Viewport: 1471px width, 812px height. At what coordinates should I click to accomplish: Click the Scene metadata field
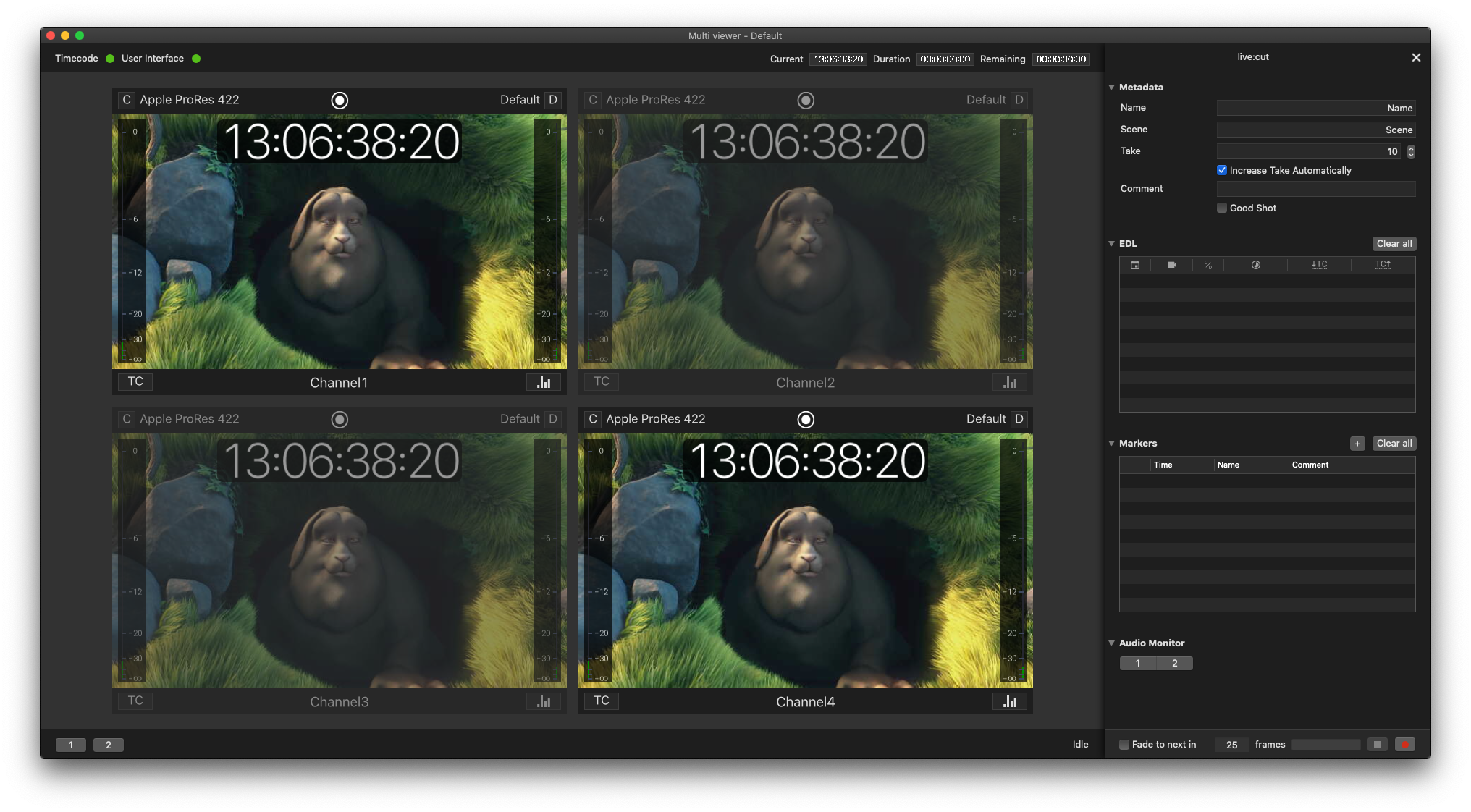1316,130
